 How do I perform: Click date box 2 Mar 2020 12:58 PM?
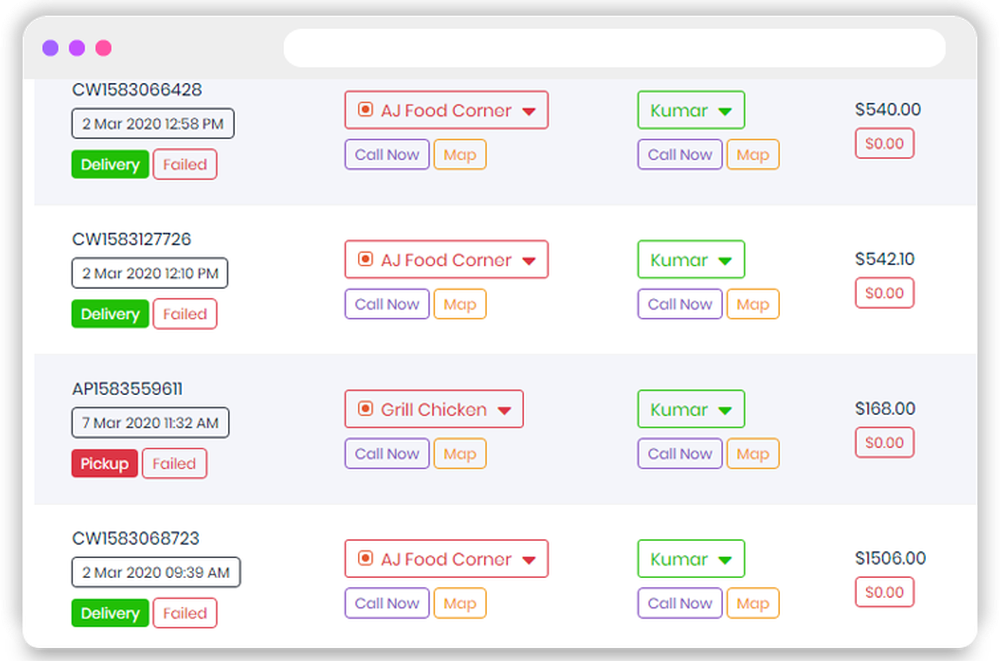tap(153, 124)
